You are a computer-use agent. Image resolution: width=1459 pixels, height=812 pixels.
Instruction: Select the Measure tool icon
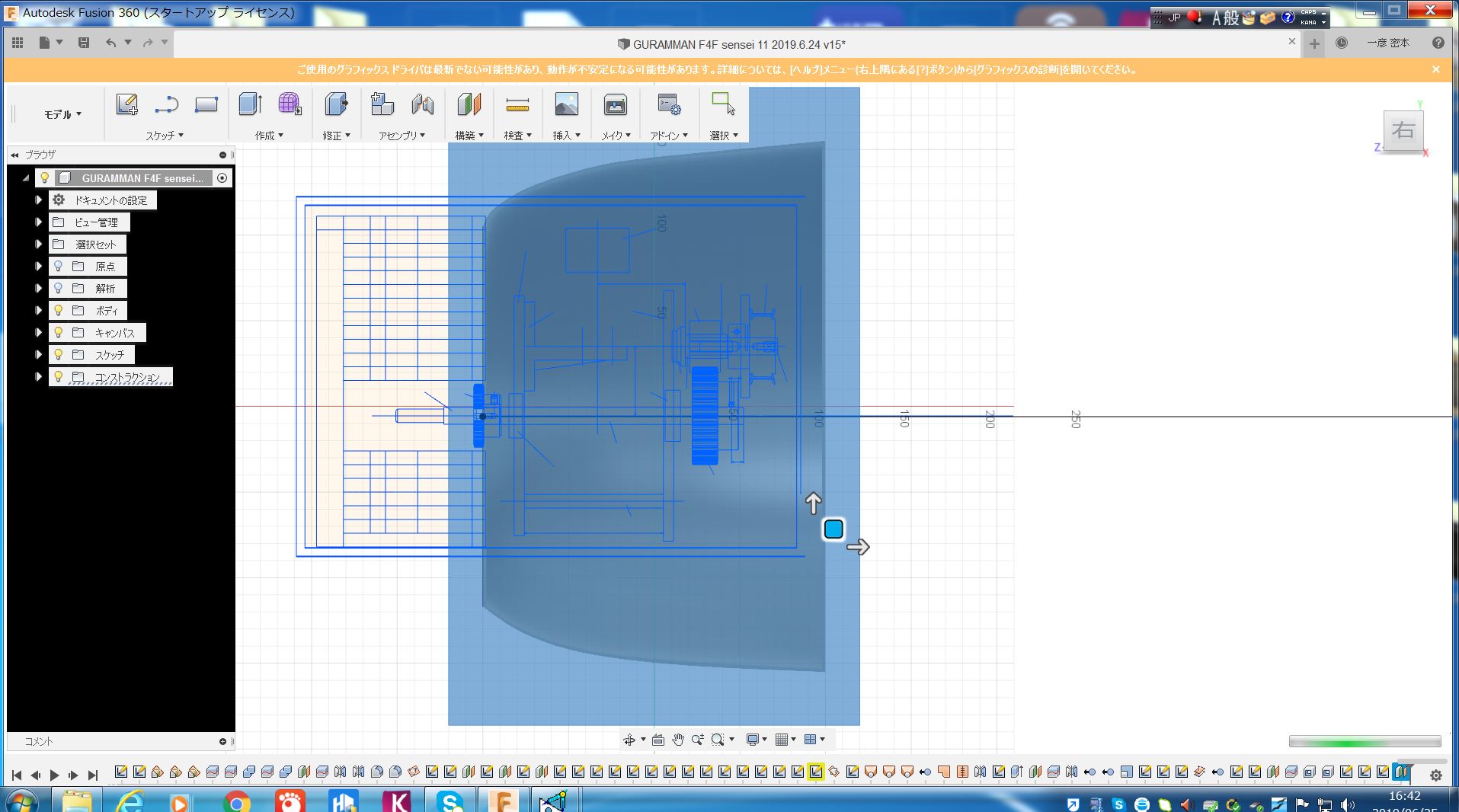(x=517, y=104)
